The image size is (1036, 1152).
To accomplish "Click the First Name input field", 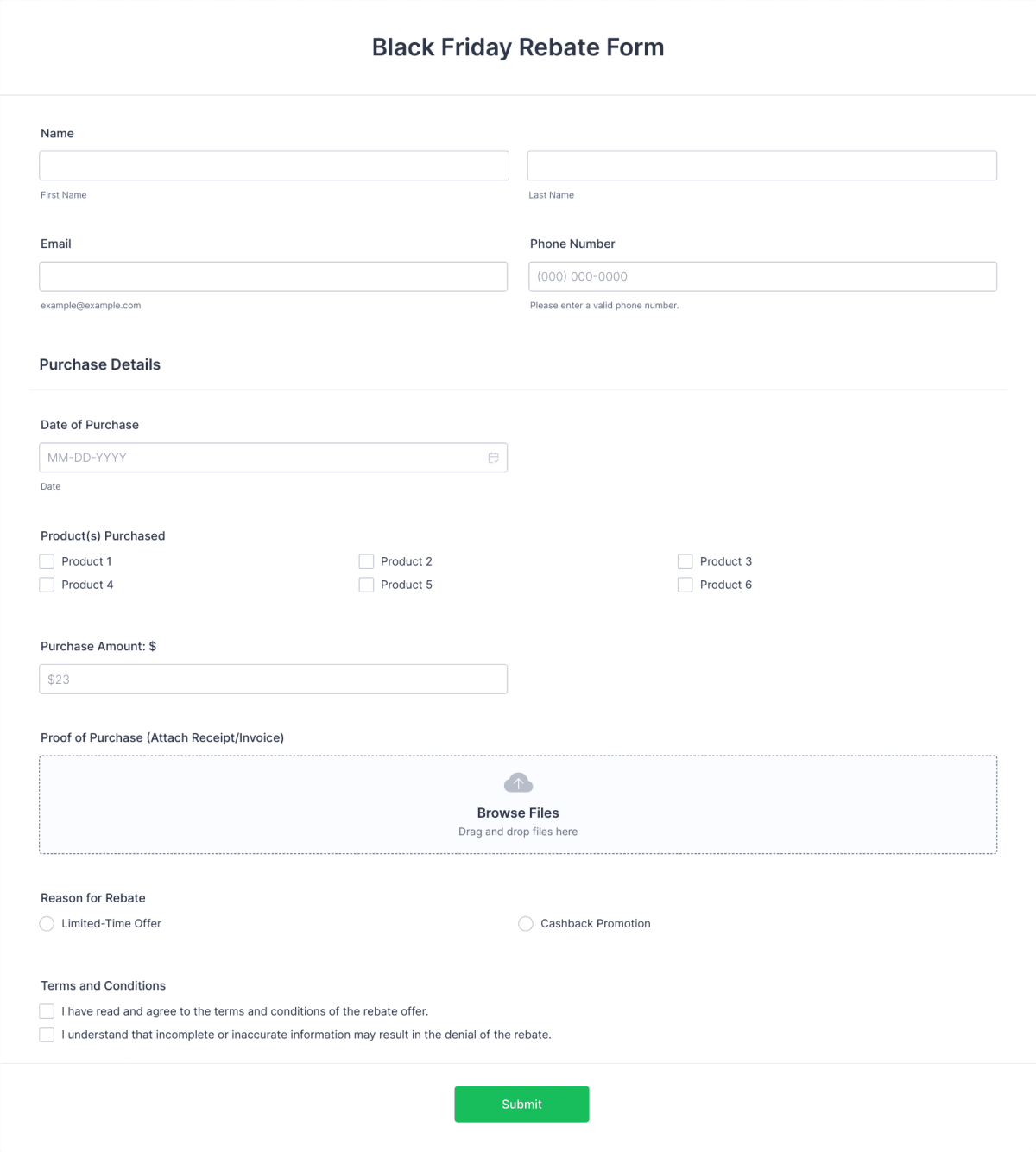I will pos(274,165).
